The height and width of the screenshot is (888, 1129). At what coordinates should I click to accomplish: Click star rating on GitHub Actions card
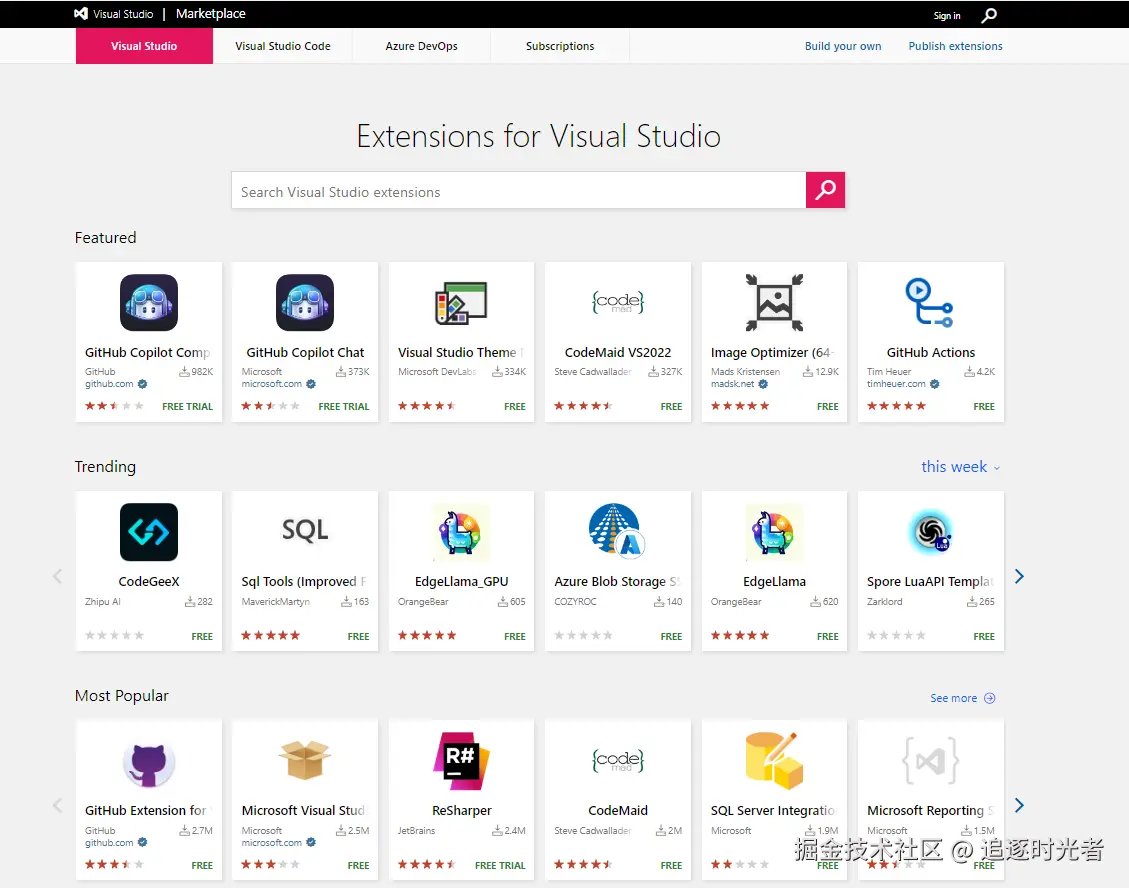coord(896,406)
